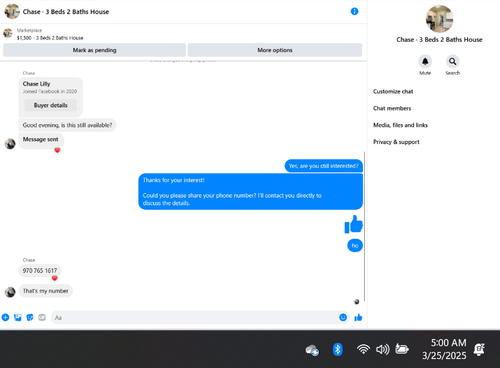The height and width of the screenshot is (368, 500).
Task: Click the large listing photo in side panel
Action: 439,19
